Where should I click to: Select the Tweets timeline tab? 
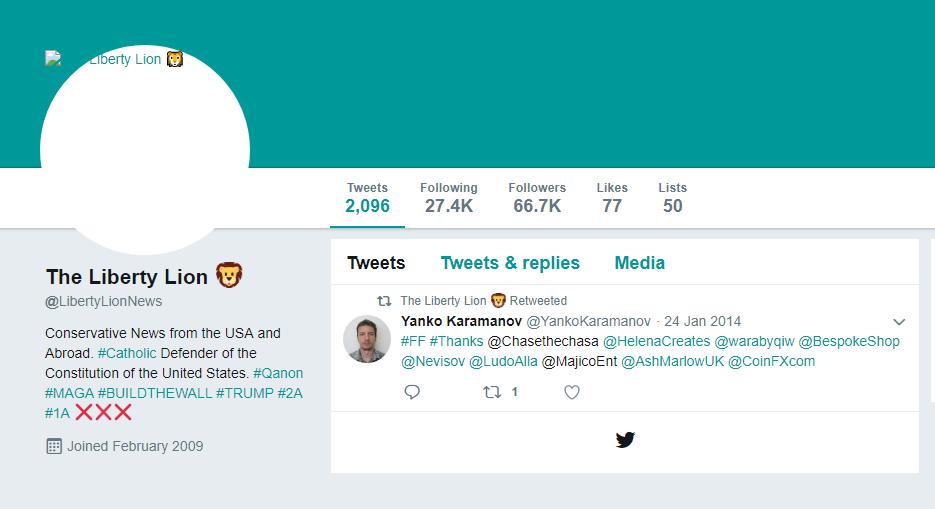[376, 263]
